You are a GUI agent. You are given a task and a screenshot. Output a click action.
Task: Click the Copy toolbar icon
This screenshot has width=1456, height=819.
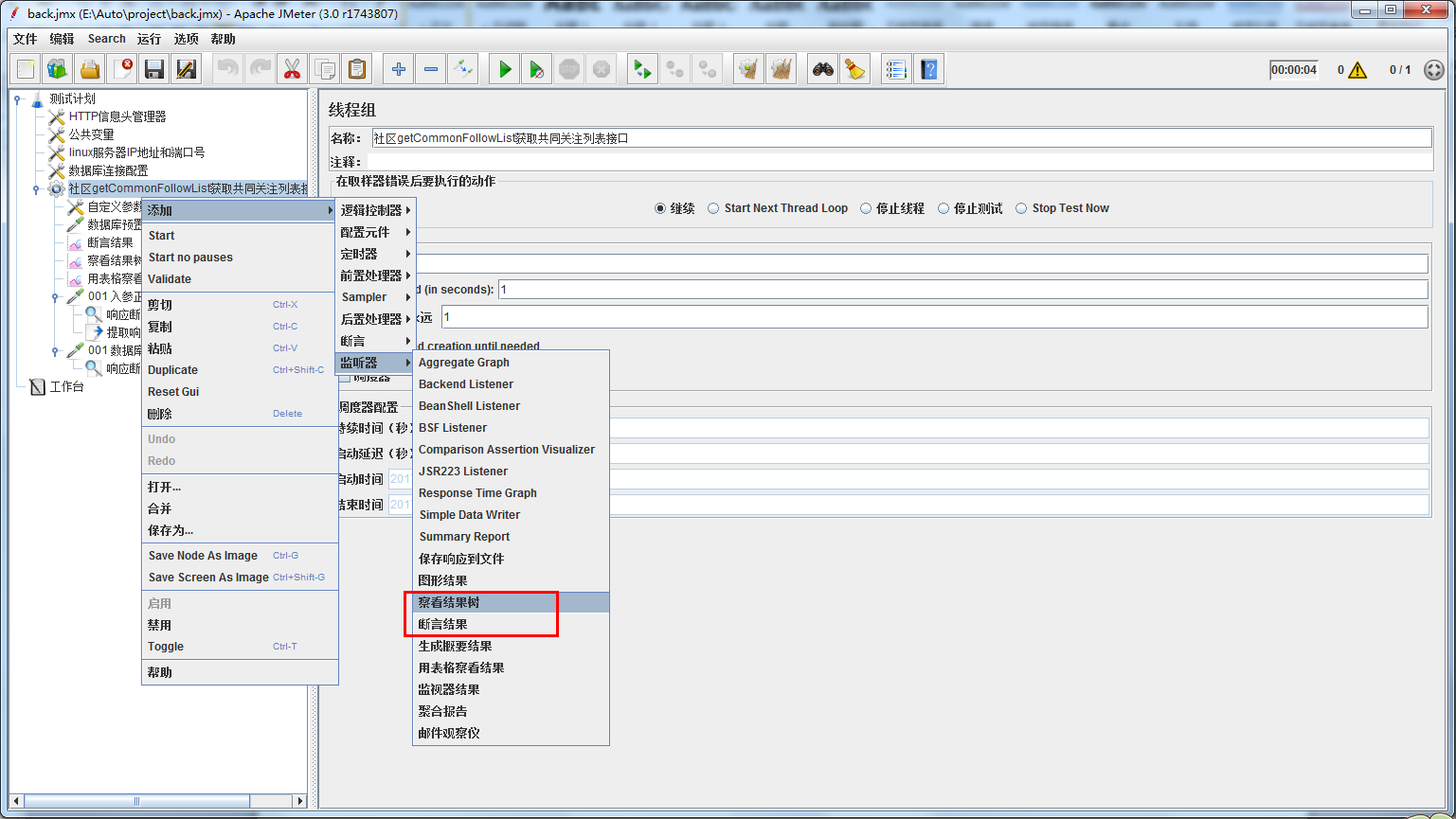tap(324, 69)
